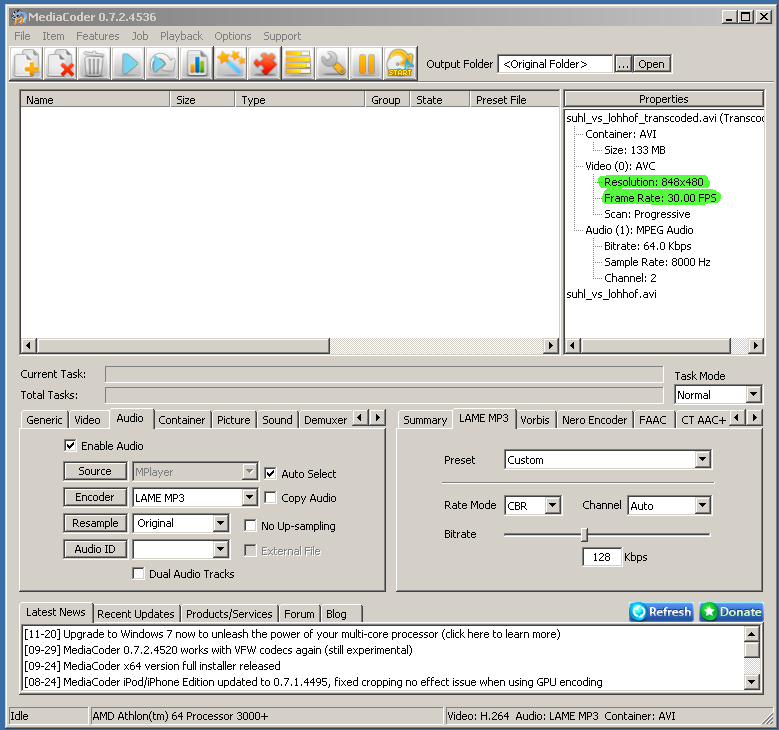This screenshot has height=730, width=779.
Task: Click the blue Play toolbar icon
Action: coord(129,64)
